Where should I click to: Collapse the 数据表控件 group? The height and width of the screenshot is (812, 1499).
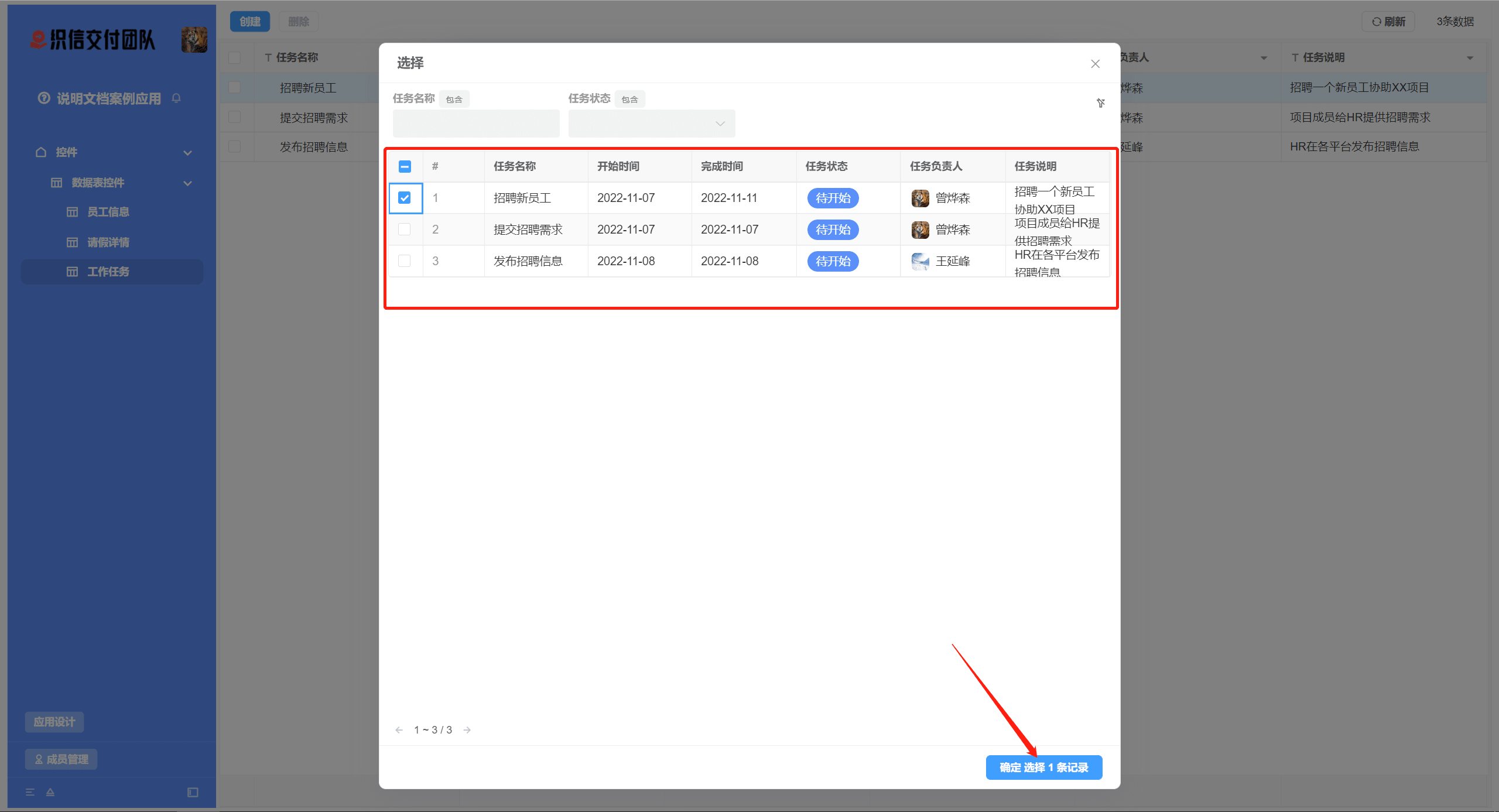(x=187, y=183)
